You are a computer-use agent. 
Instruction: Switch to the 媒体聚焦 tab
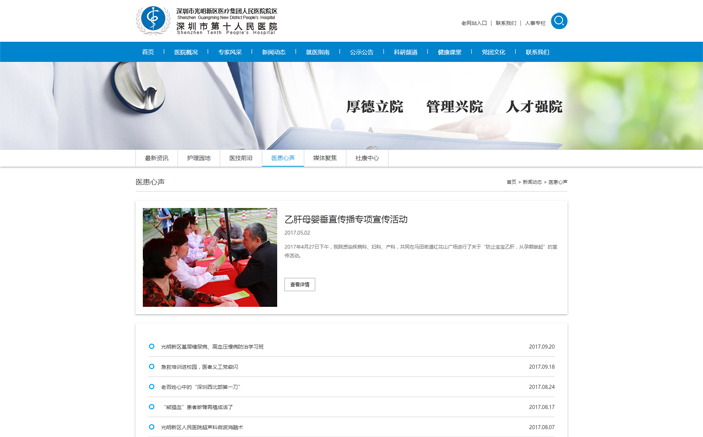pyautogui.click(x=325, y=158)
